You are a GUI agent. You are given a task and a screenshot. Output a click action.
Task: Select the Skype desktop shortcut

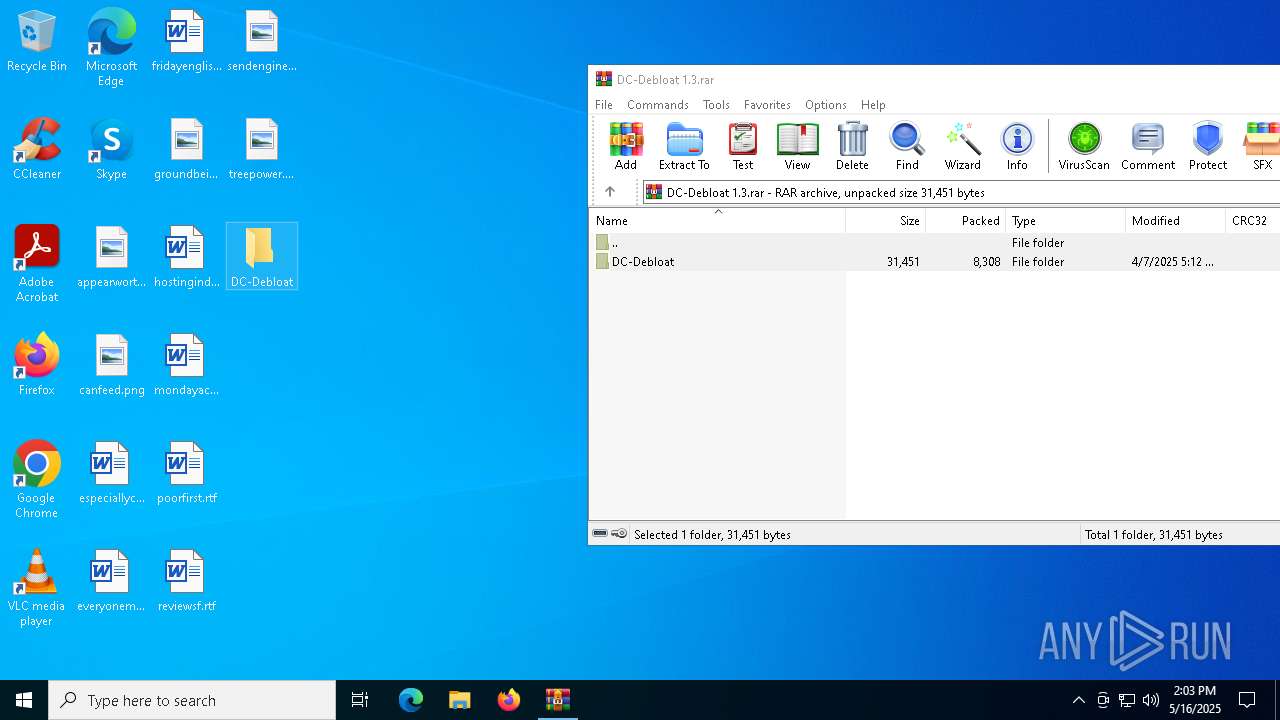(x=111, y=150)
